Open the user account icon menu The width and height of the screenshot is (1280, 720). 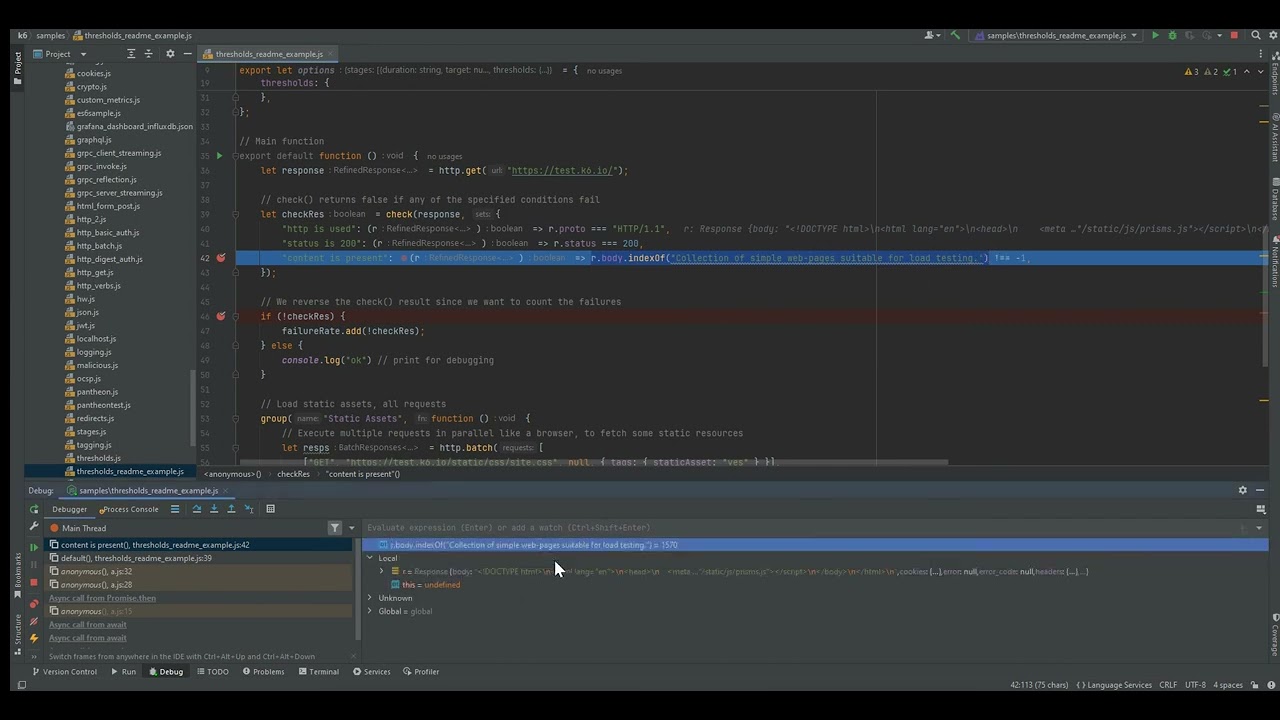point(933,36)
